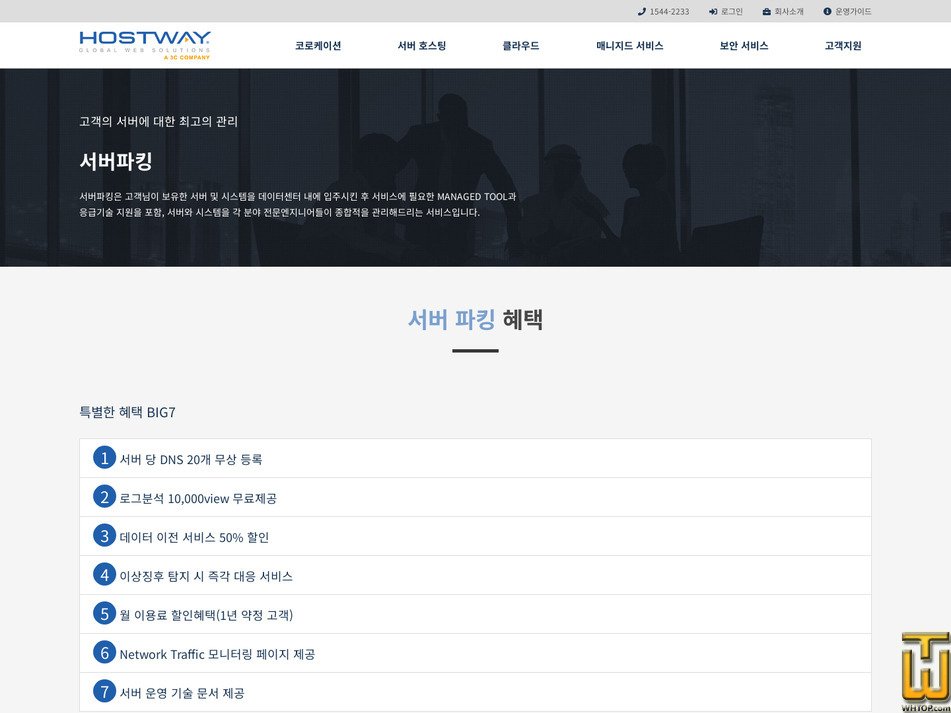Click the number 4 circle badge
Image resolution: width=951 pixels, height=713 pixels.
[x=104, y=574]
